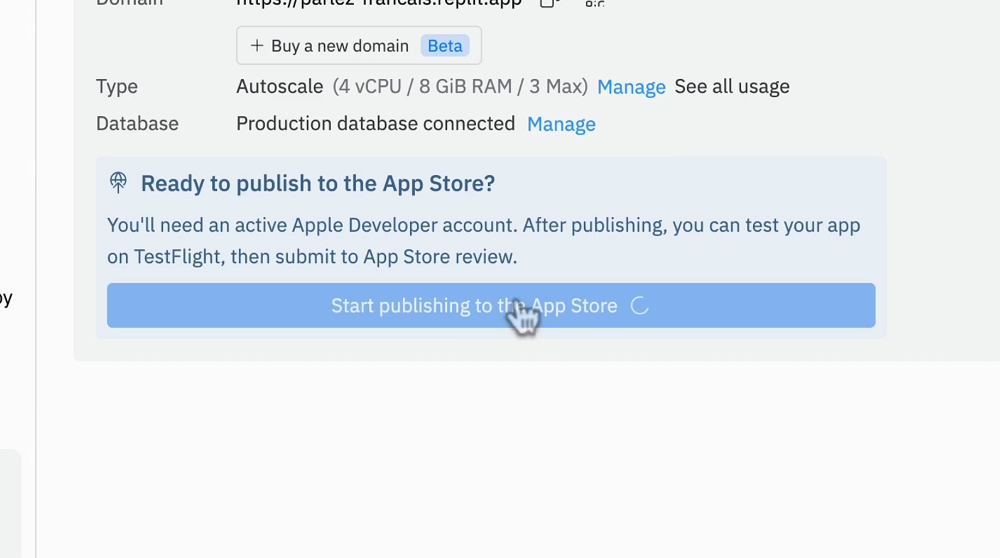Click the Database row label
The image size is (1000, 558).
point(137,124)
